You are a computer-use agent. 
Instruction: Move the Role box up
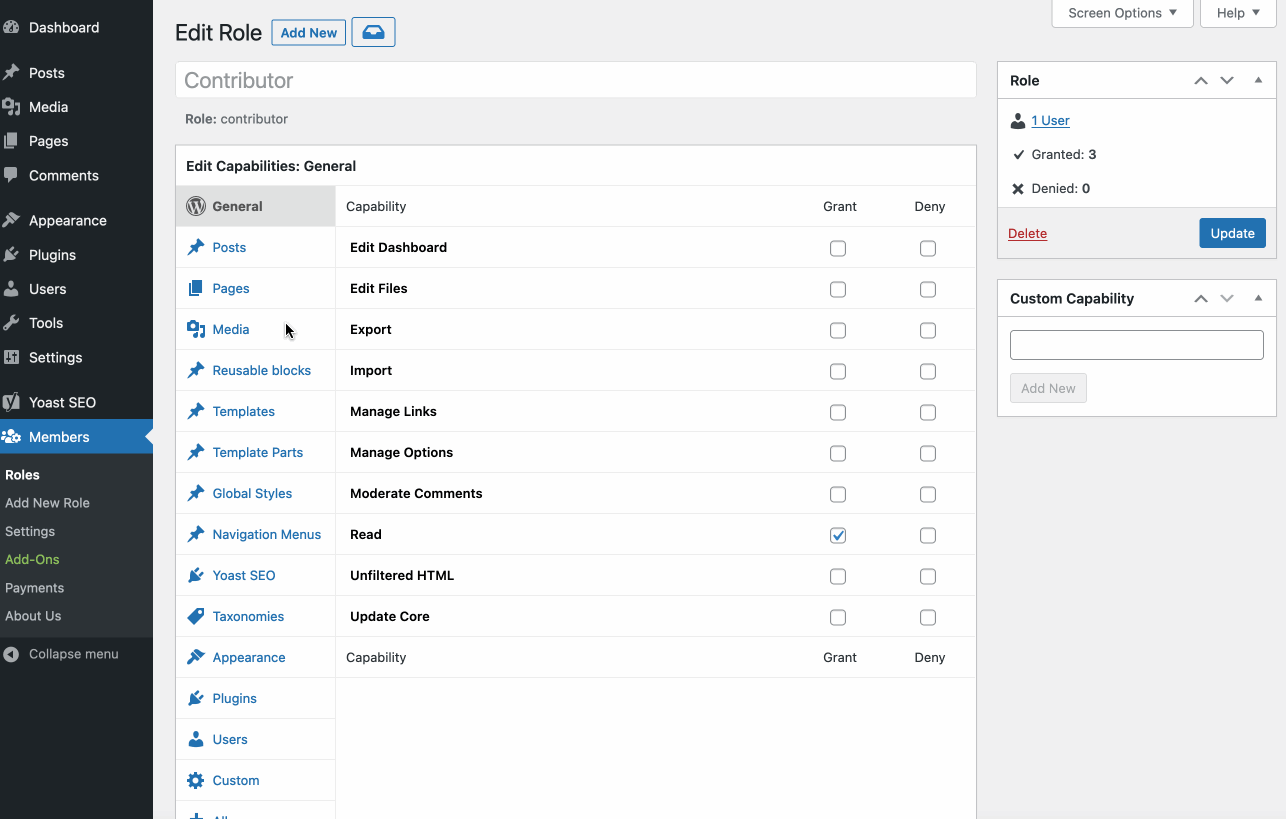point(1201,81)
